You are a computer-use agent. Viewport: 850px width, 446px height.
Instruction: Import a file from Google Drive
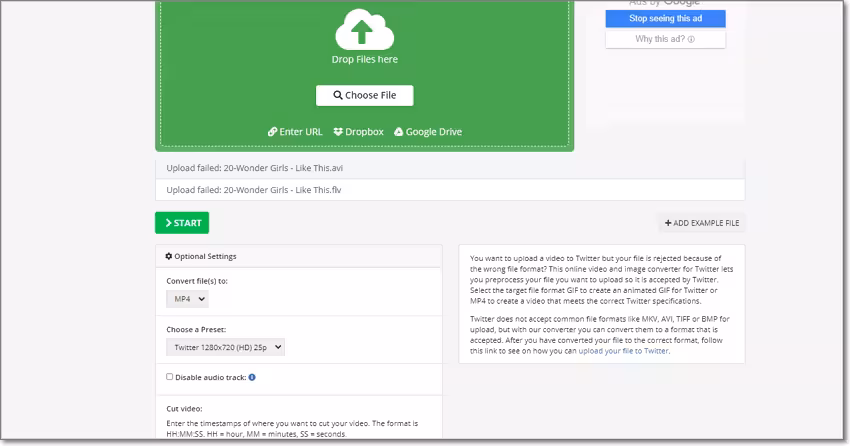point(428,132)
